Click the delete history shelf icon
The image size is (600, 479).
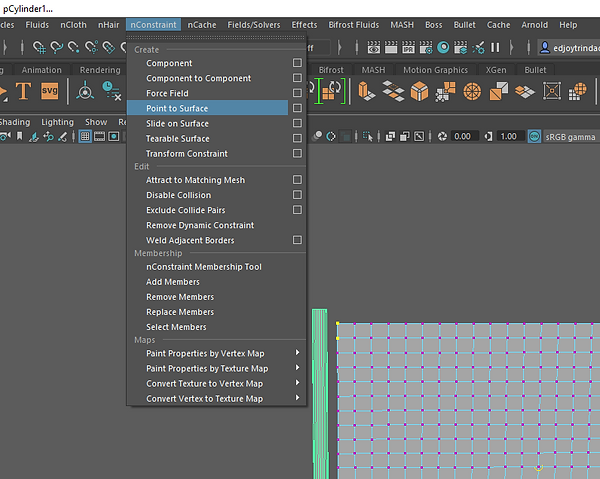click(x=111, y=91)
